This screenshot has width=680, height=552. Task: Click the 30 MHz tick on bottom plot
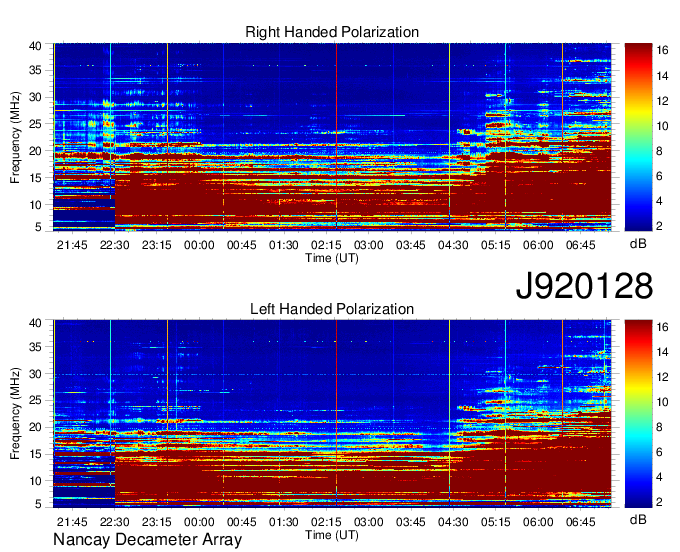point(35,374)
